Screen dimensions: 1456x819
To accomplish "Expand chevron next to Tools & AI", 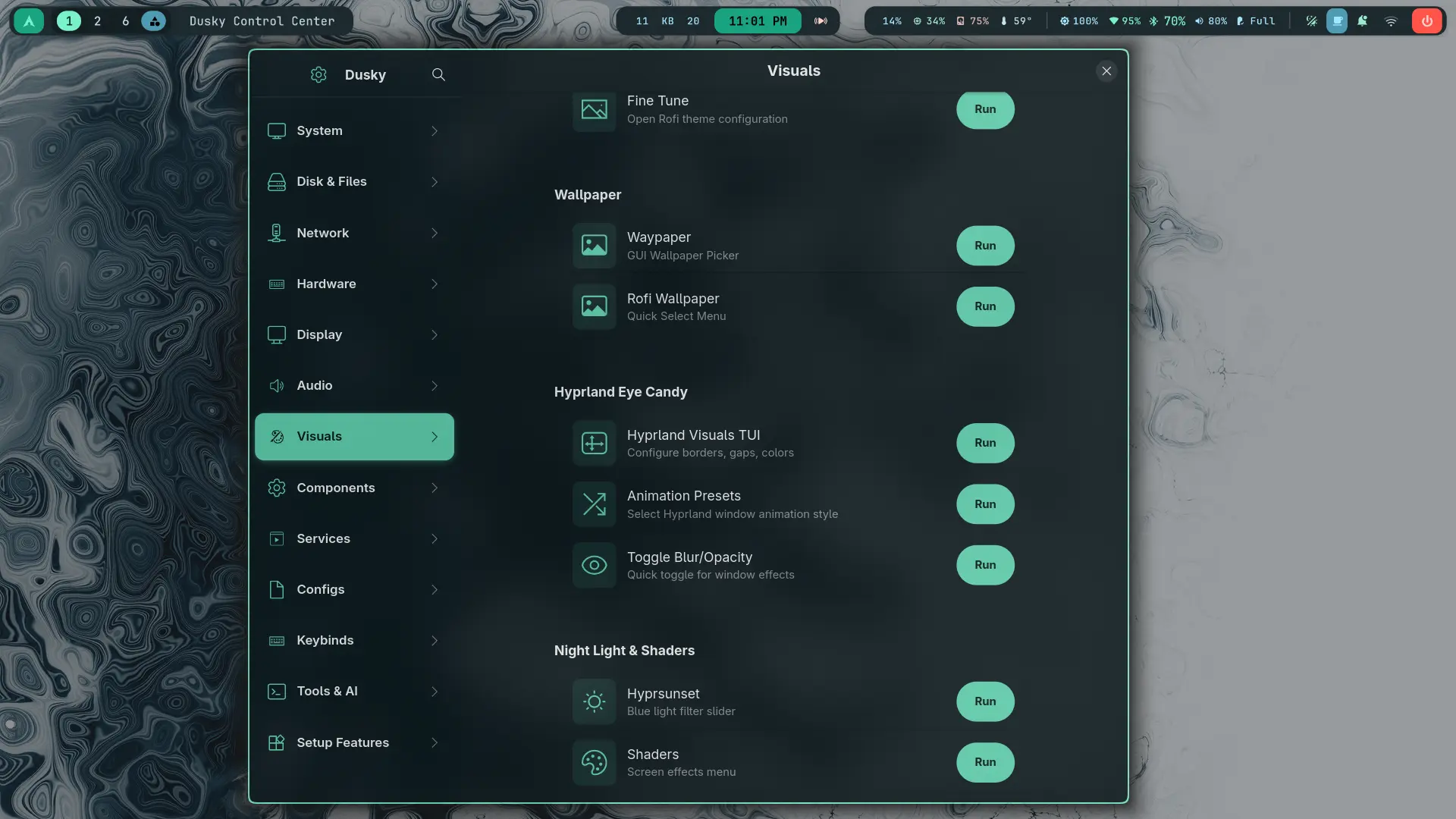I will click(x=435, y=691).
